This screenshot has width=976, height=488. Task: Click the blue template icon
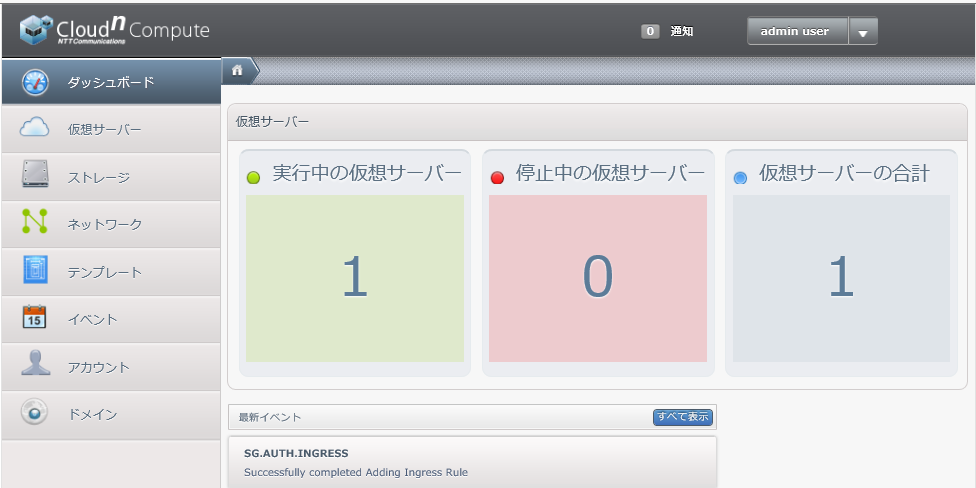click(x=35, y=271)
